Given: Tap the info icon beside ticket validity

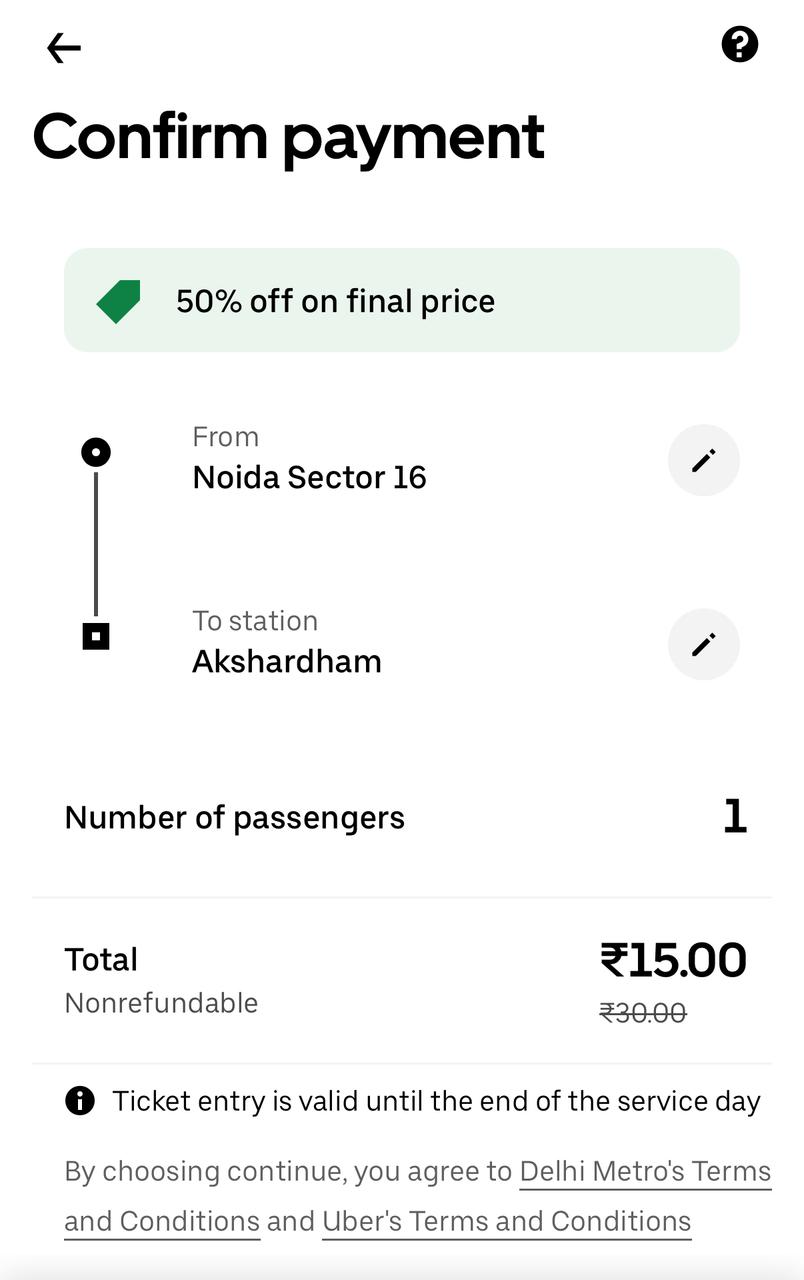Looking at the screenshot, I should (x=80, y=1101).
